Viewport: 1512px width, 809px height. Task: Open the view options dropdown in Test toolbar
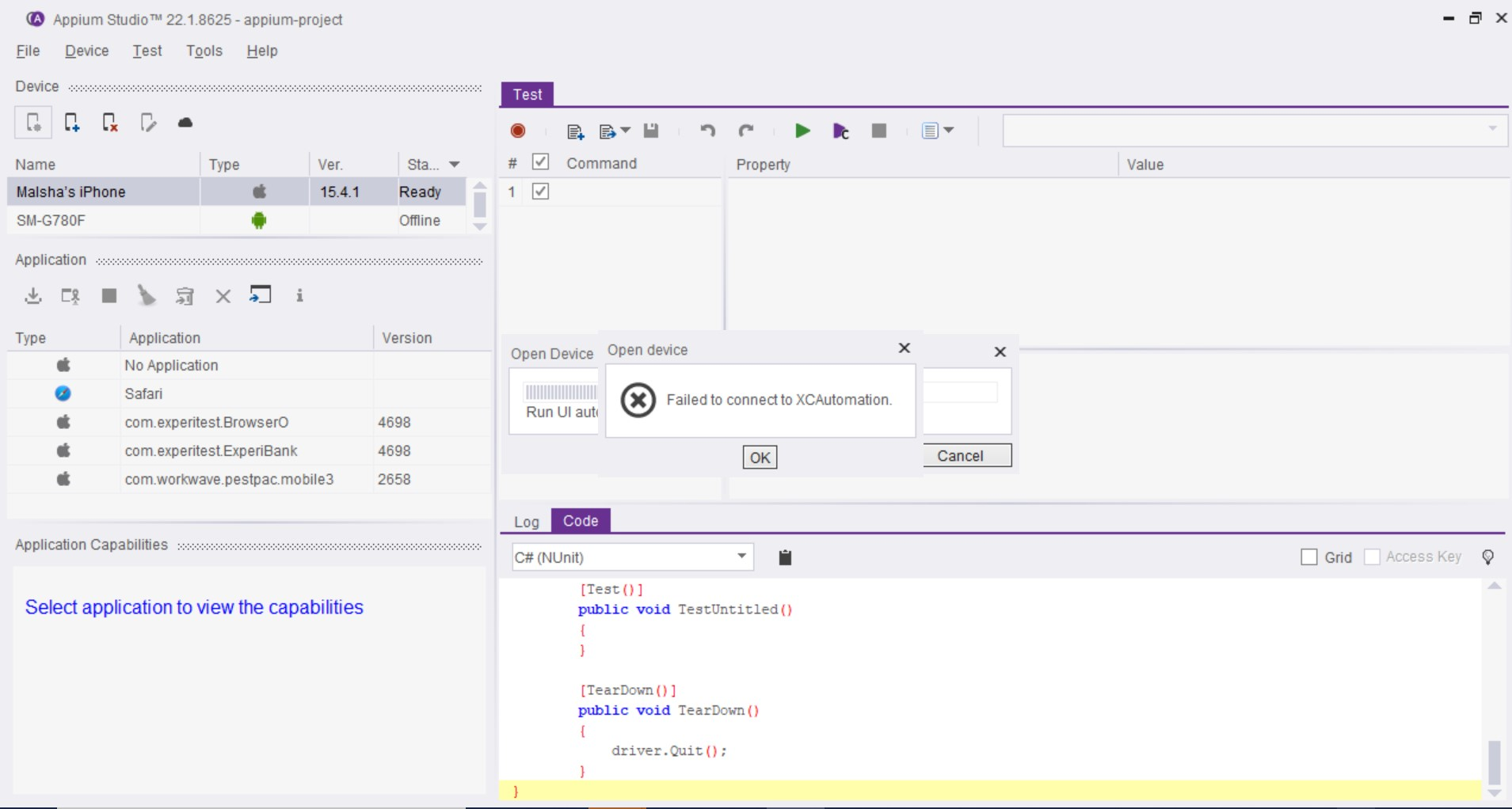949,131
